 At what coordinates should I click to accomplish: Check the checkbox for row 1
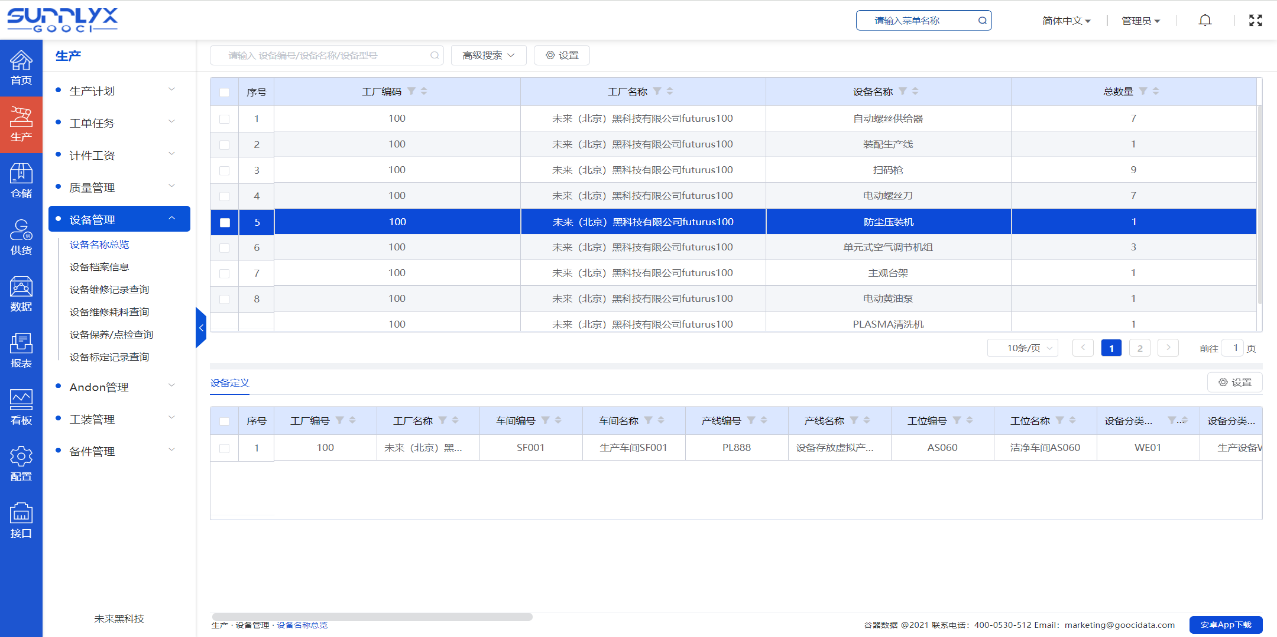point(225,119)
